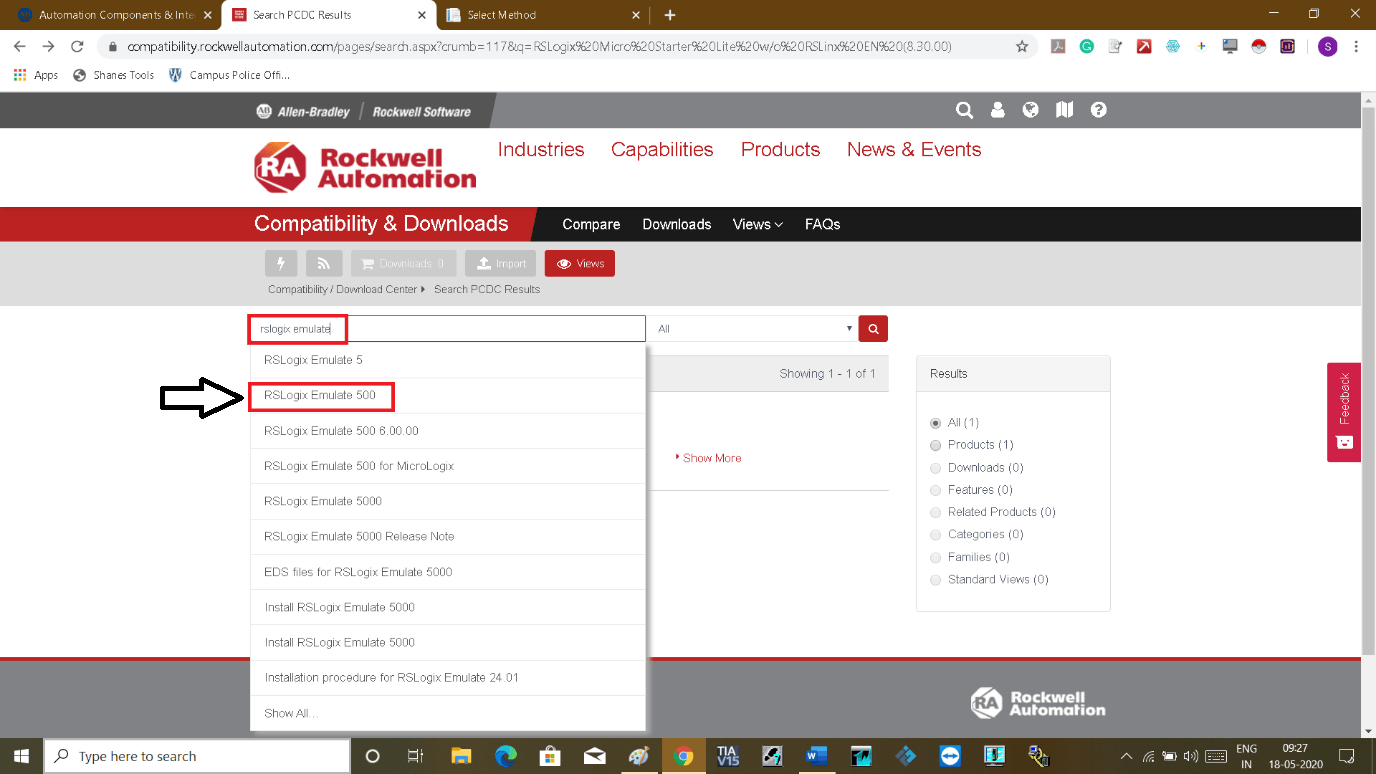Open FAQs page
The height and width of the screenshot is (774, 1376).
[x=823, y=224]
